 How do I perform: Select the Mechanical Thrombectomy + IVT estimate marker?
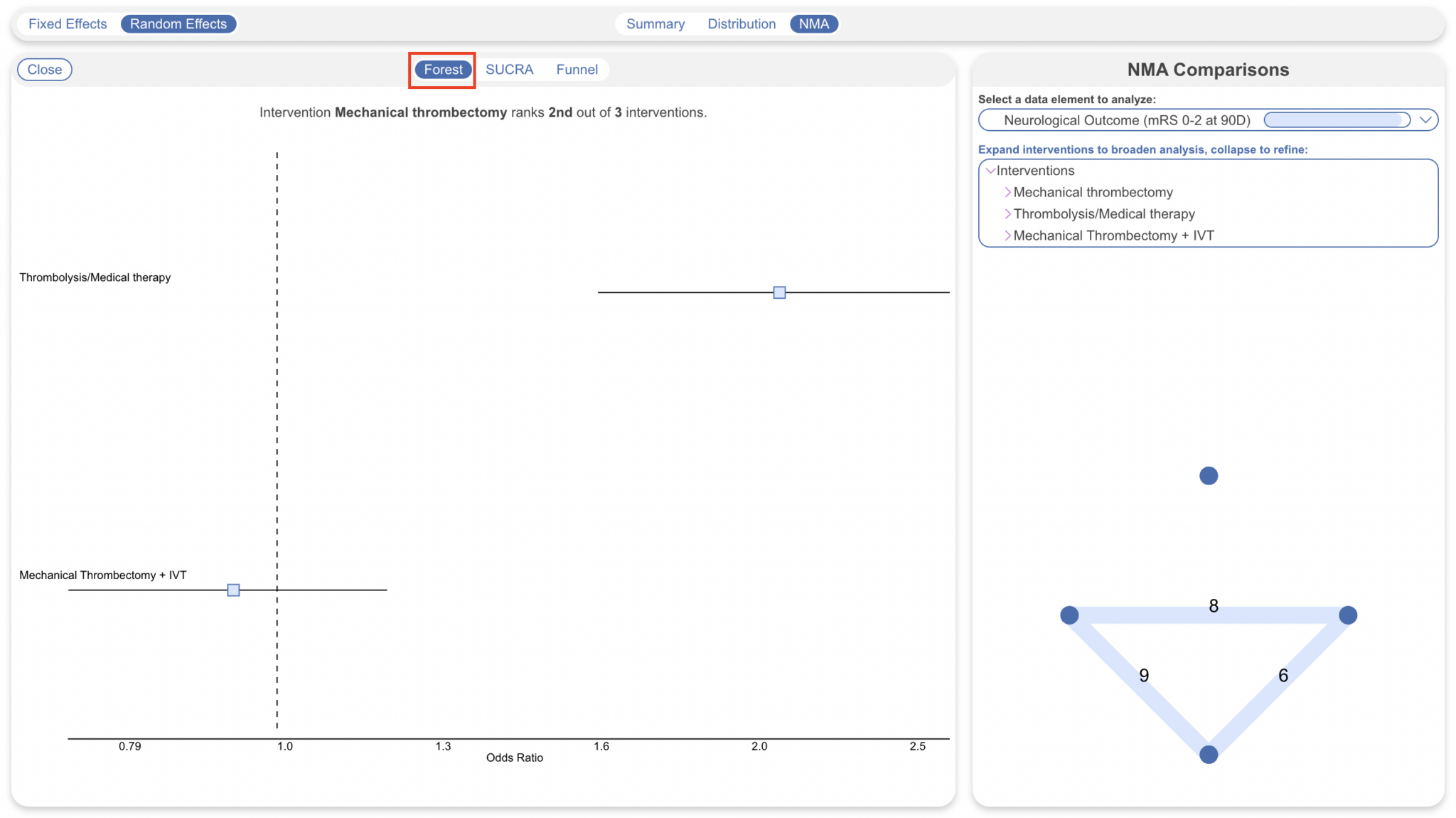point(232,590)
